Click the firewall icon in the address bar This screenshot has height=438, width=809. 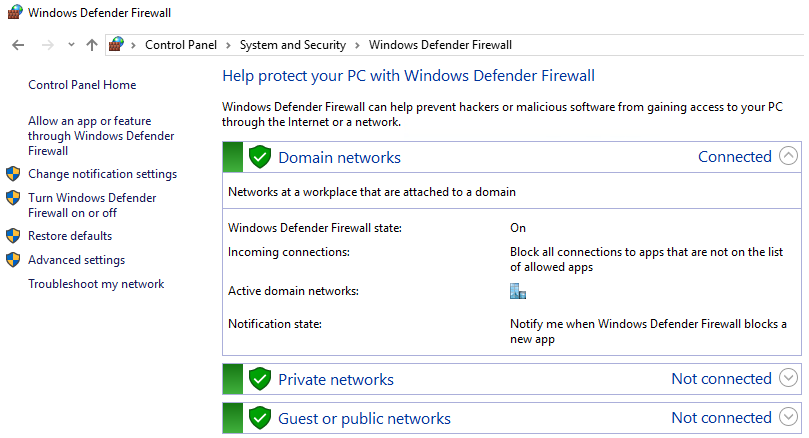click(117, 45)
